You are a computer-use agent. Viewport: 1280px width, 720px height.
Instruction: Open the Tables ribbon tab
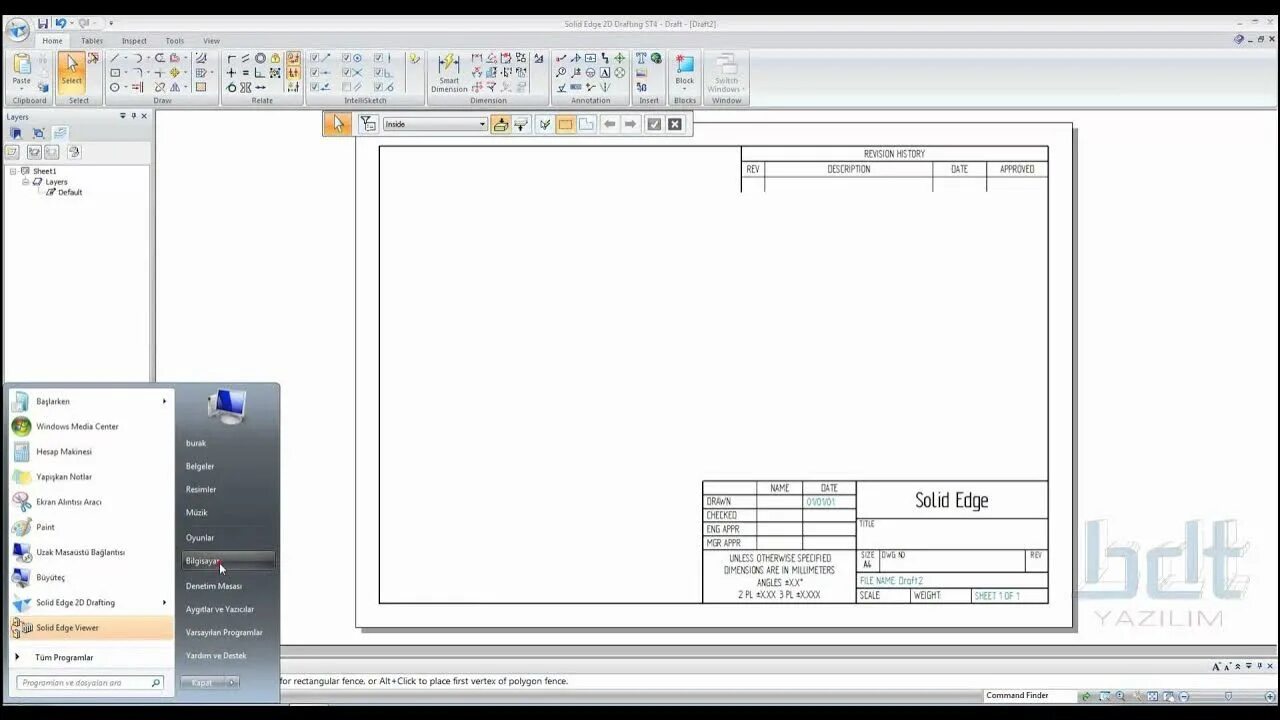pos(92,41)
